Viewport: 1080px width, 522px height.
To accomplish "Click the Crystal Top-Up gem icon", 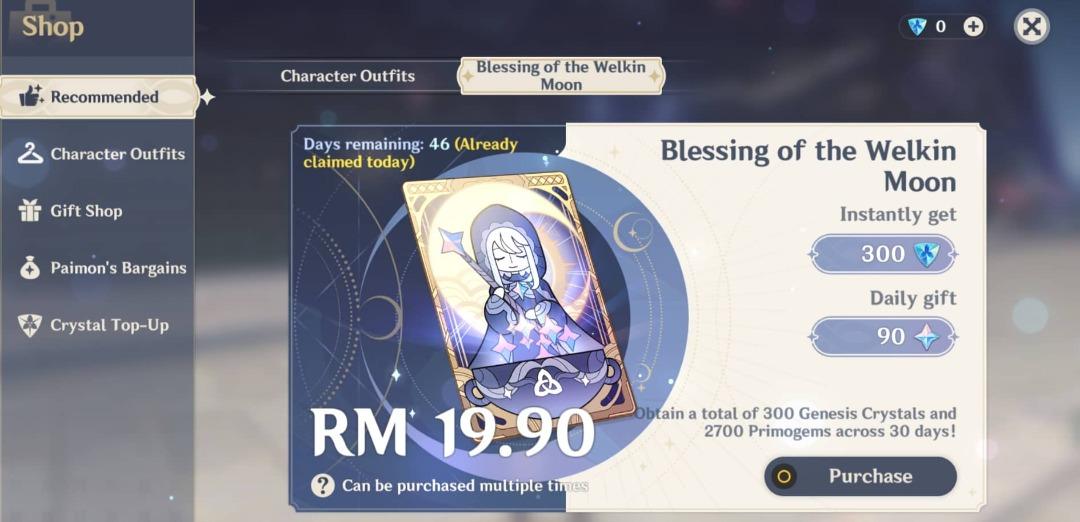I will (30, 325).
